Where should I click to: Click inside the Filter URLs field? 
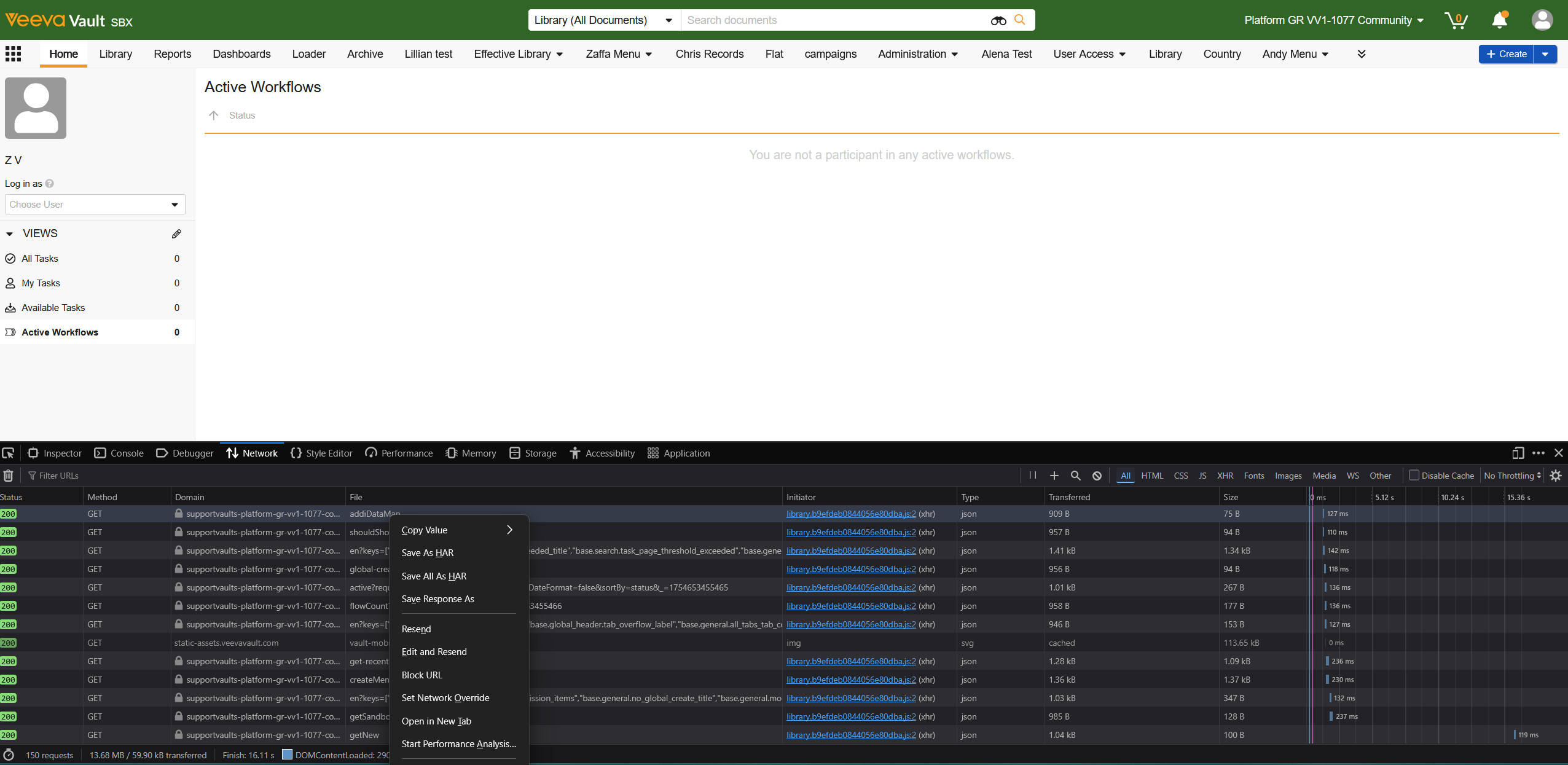pos(59,475)
